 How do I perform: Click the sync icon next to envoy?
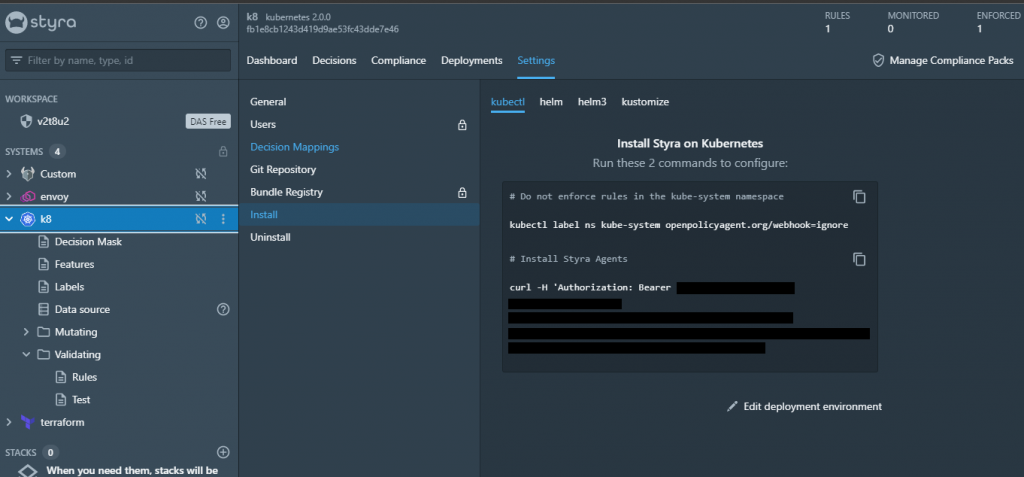click(x=201, y=197)
